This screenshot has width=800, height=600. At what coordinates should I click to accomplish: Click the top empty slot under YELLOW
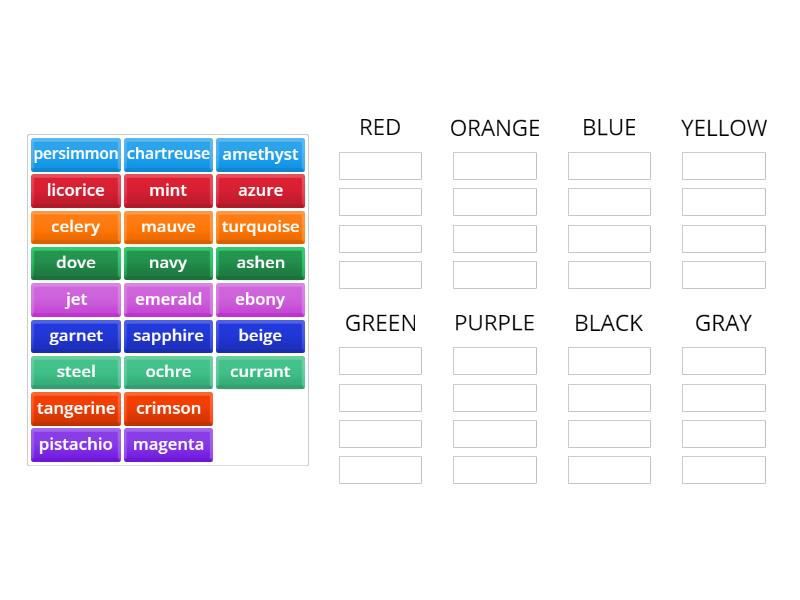(723, 166)
